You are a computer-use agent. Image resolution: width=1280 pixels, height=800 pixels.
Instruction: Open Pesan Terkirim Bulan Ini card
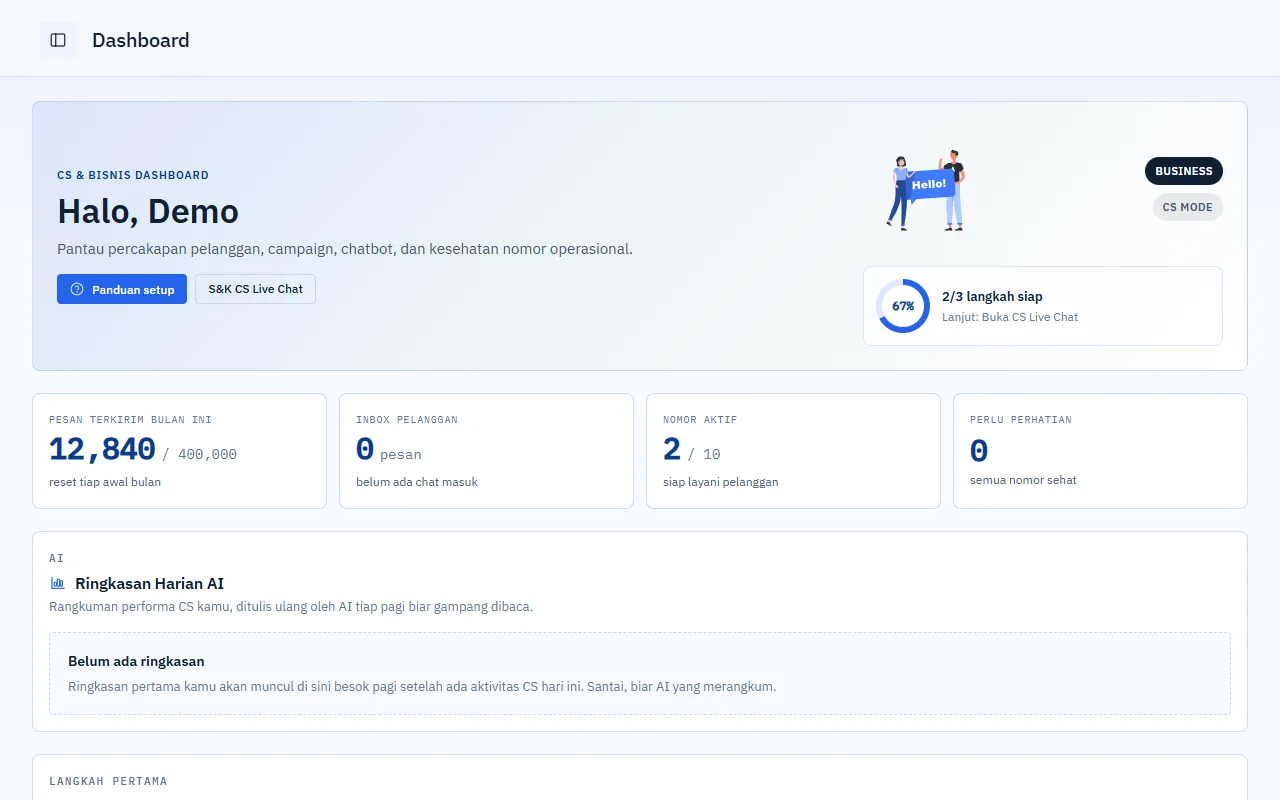[x=179, y=451]
